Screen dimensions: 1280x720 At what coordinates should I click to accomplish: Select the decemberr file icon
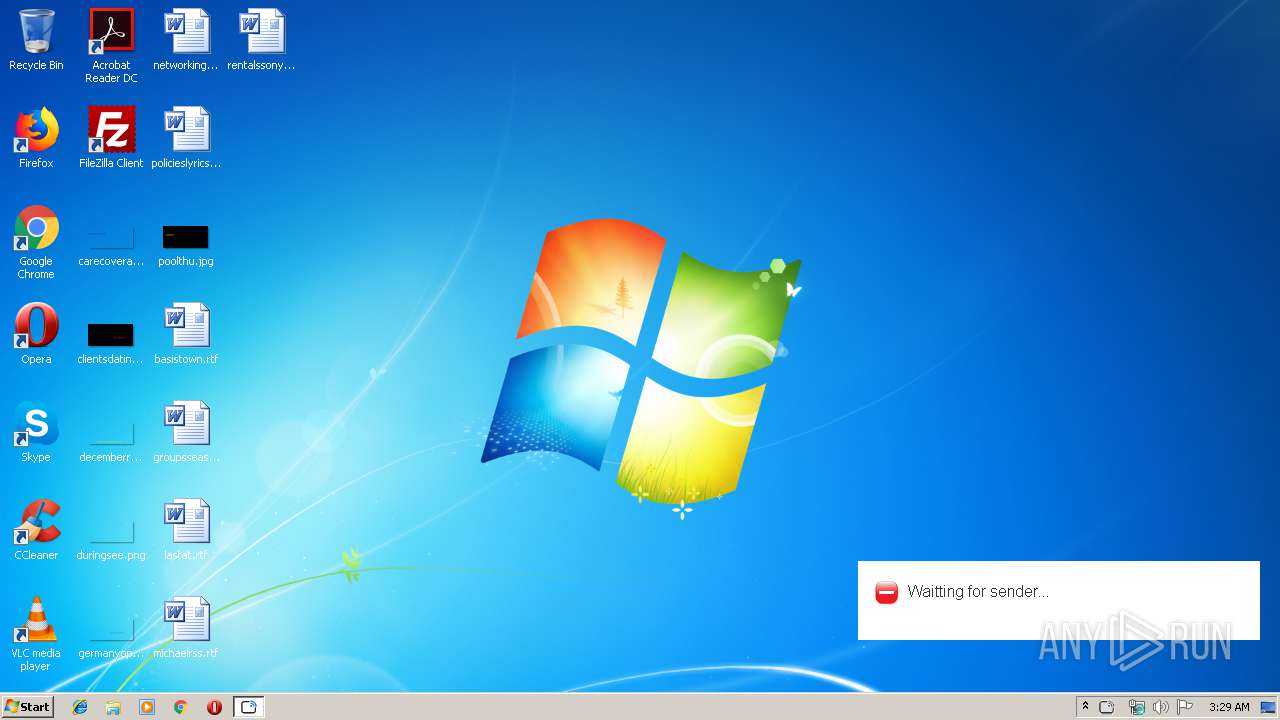(x=111, y=440)
